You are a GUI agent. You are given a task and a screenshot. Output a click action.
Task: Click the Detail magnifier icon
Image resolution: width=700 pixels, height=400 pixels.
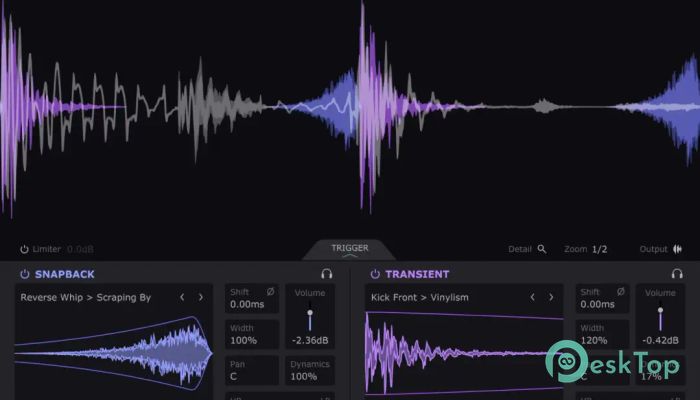[542, 249]
